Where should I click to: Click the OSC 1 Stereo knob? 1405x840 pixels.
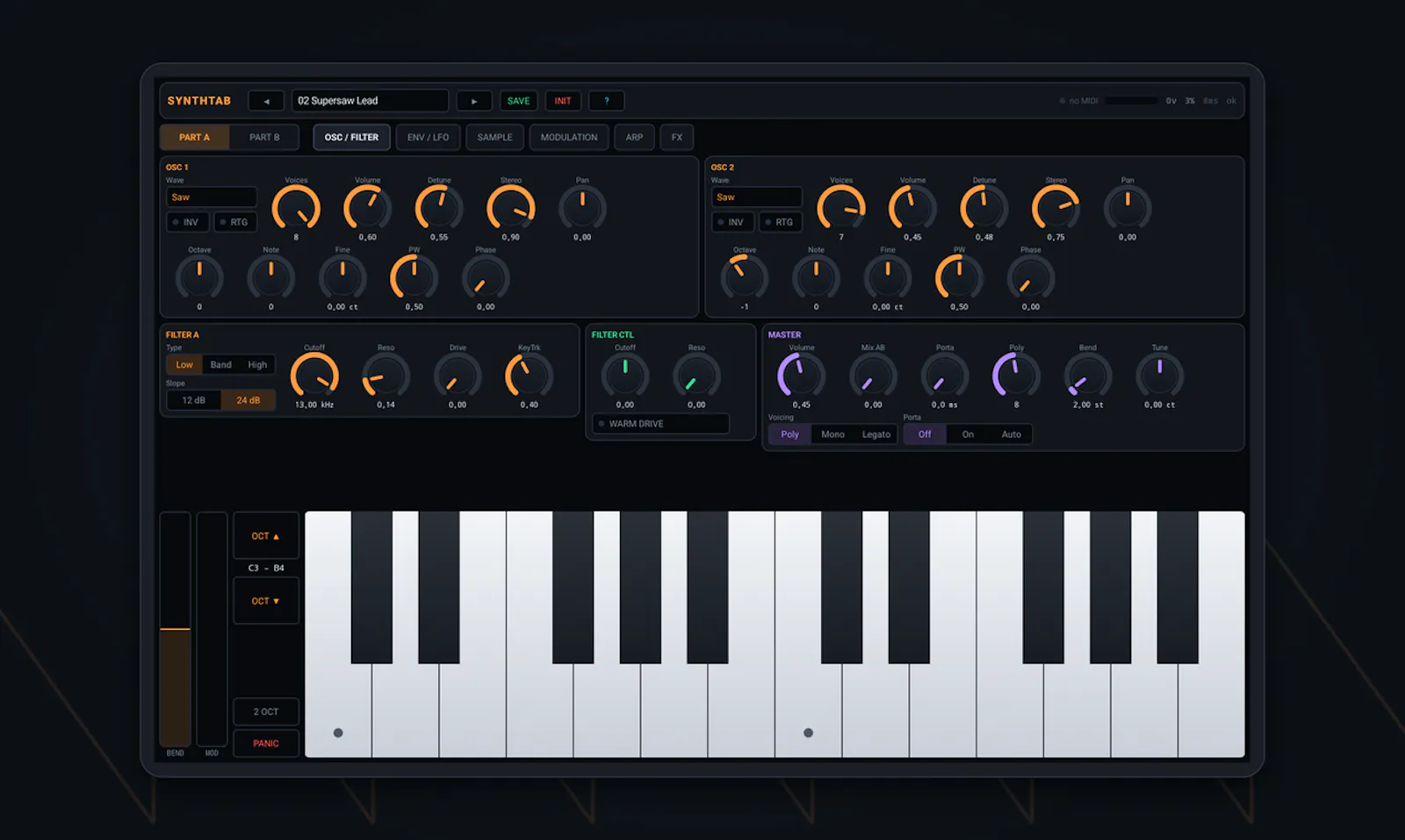pos(511,209)
